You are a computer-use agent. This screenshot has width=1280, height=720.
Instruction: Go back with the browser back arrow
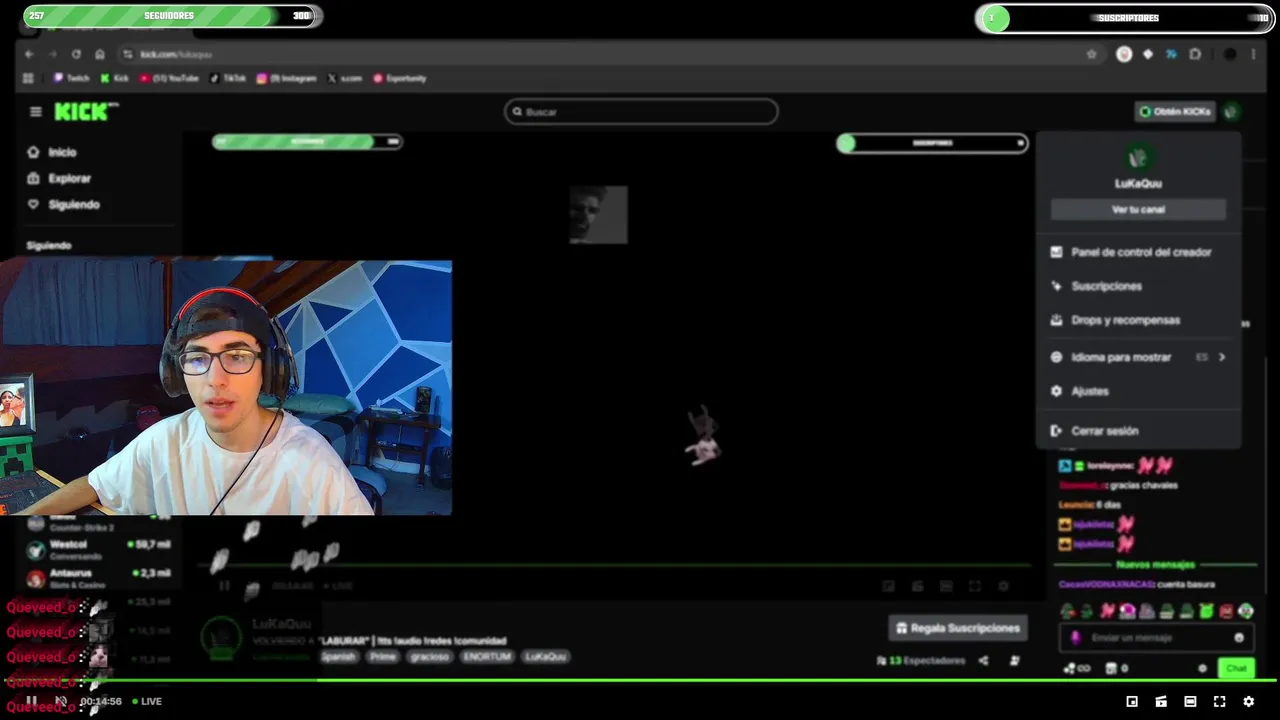pos(29,54)
